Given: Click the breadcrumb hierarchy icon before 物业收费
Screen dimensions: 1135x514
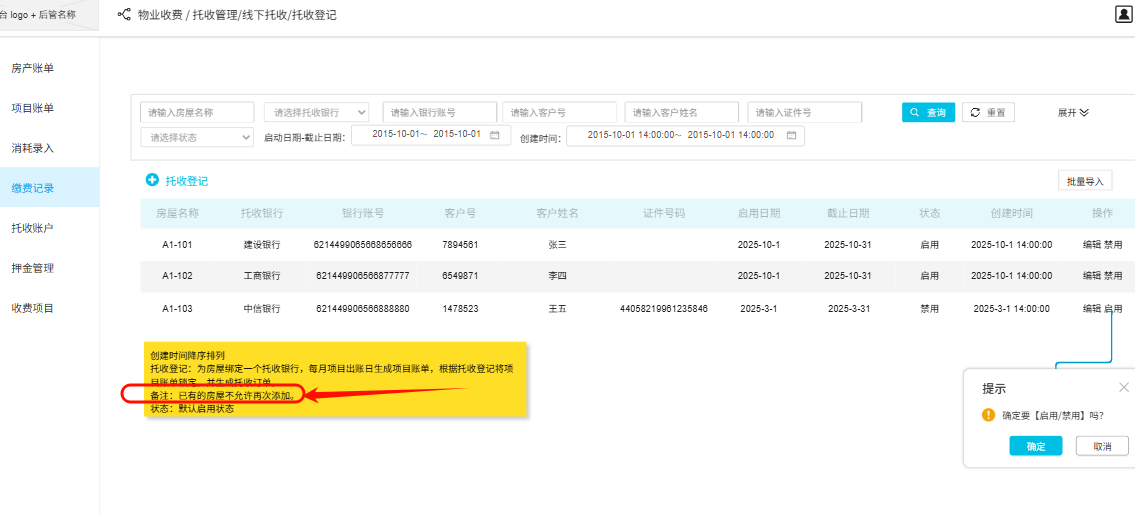Looking at the screenshot, I should 124,15.
